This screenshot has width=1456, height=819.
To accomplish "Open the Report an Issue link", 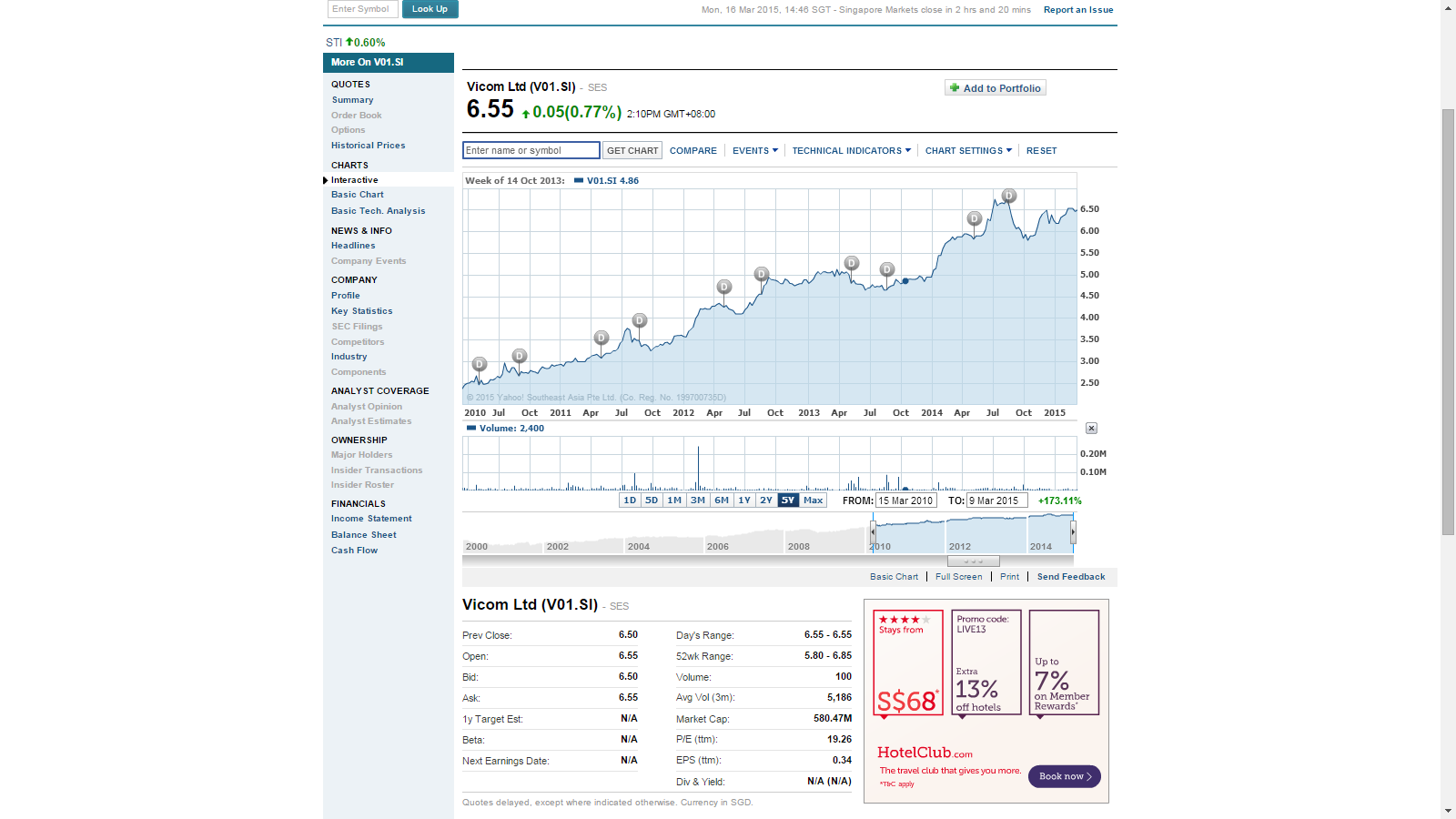I will click(x=1078, y=10).
